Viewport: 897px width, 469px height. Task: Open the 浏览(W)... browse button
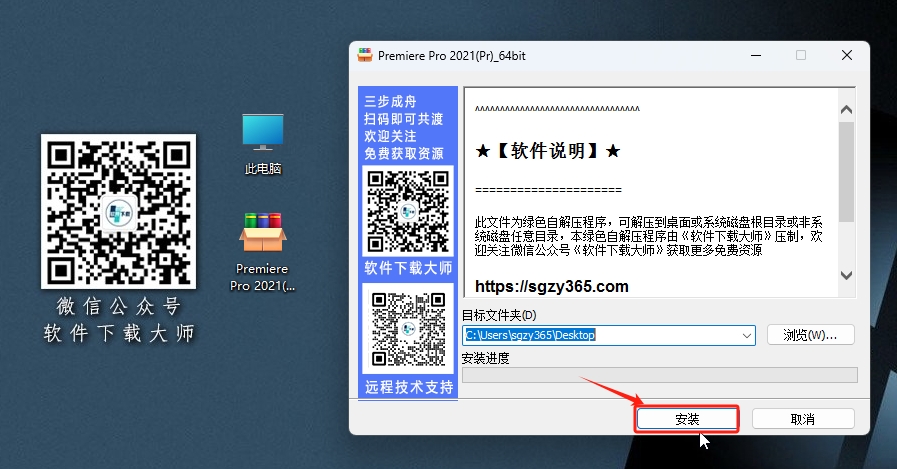click(x=810, y=335)
